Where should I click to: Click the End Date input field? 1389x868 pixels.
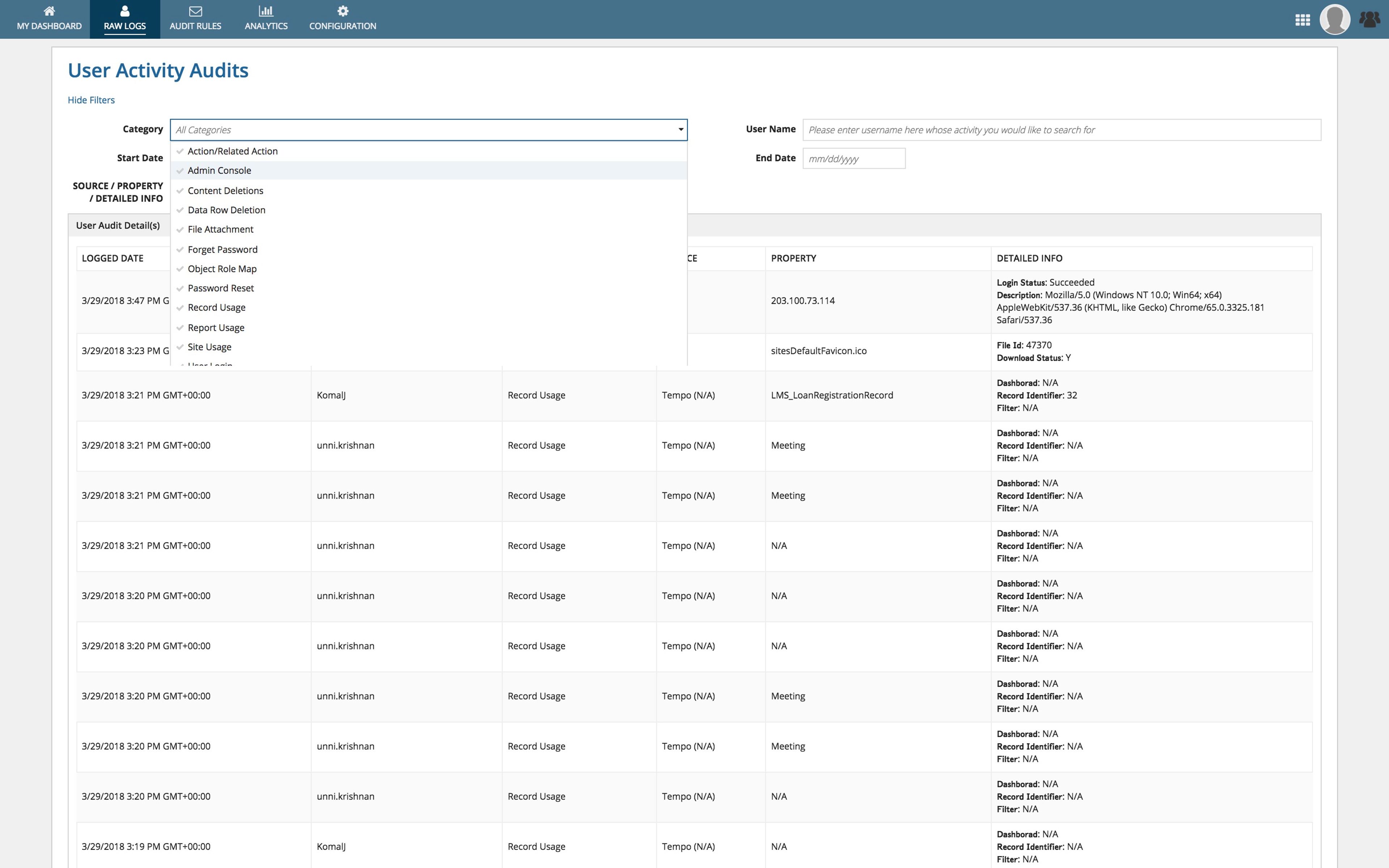click(x=854, y=158)
